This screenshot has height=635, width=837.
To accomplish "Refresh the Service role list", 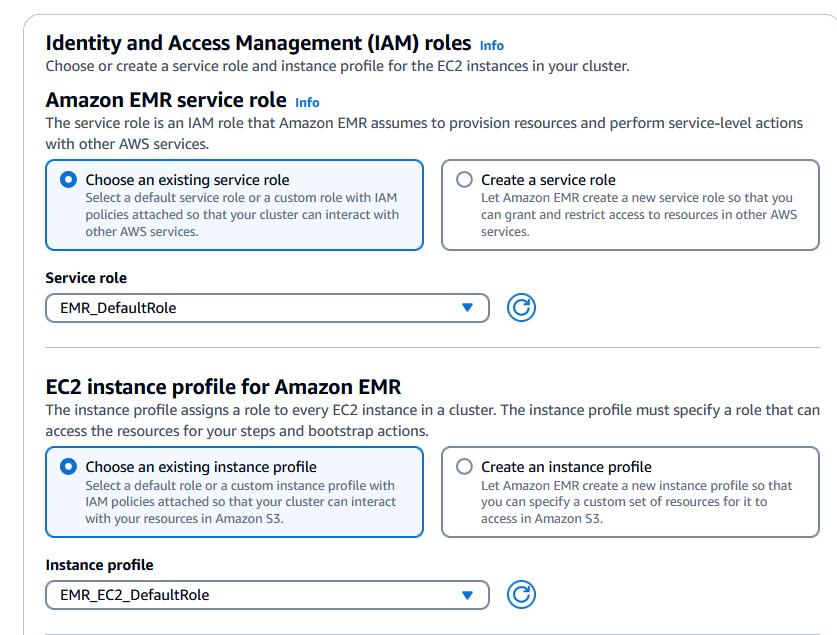I will point(521,308).
